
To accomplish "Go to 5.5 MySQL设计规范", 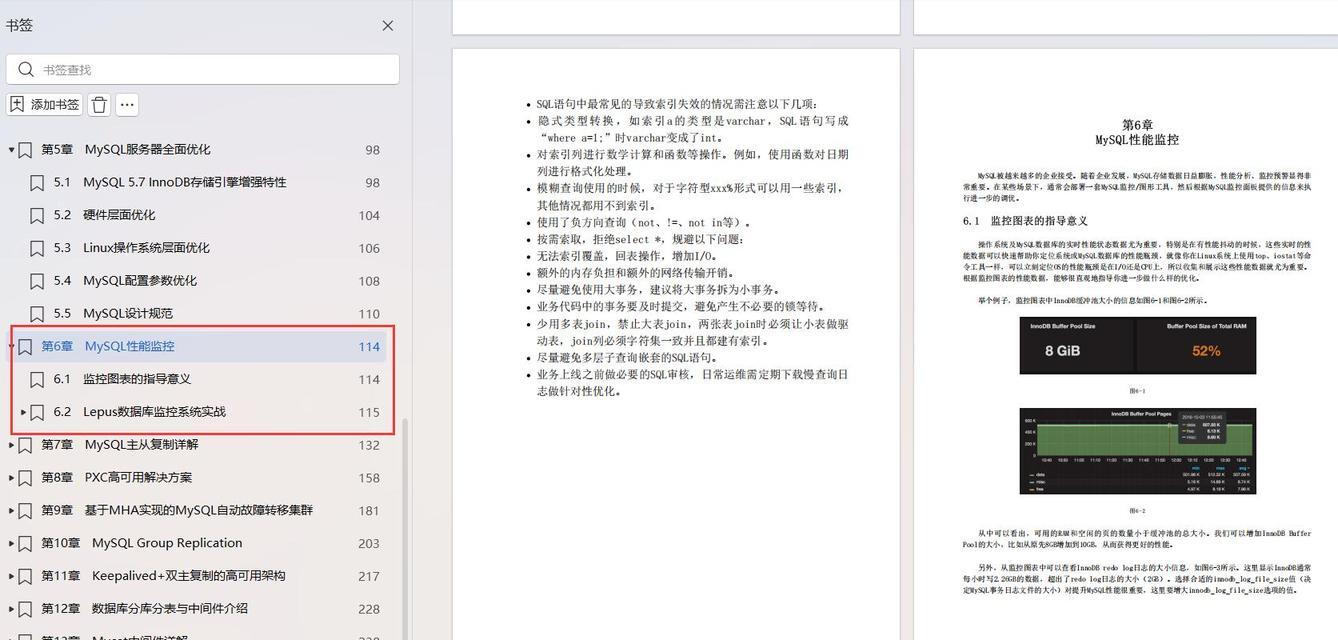I will (113, 314).
